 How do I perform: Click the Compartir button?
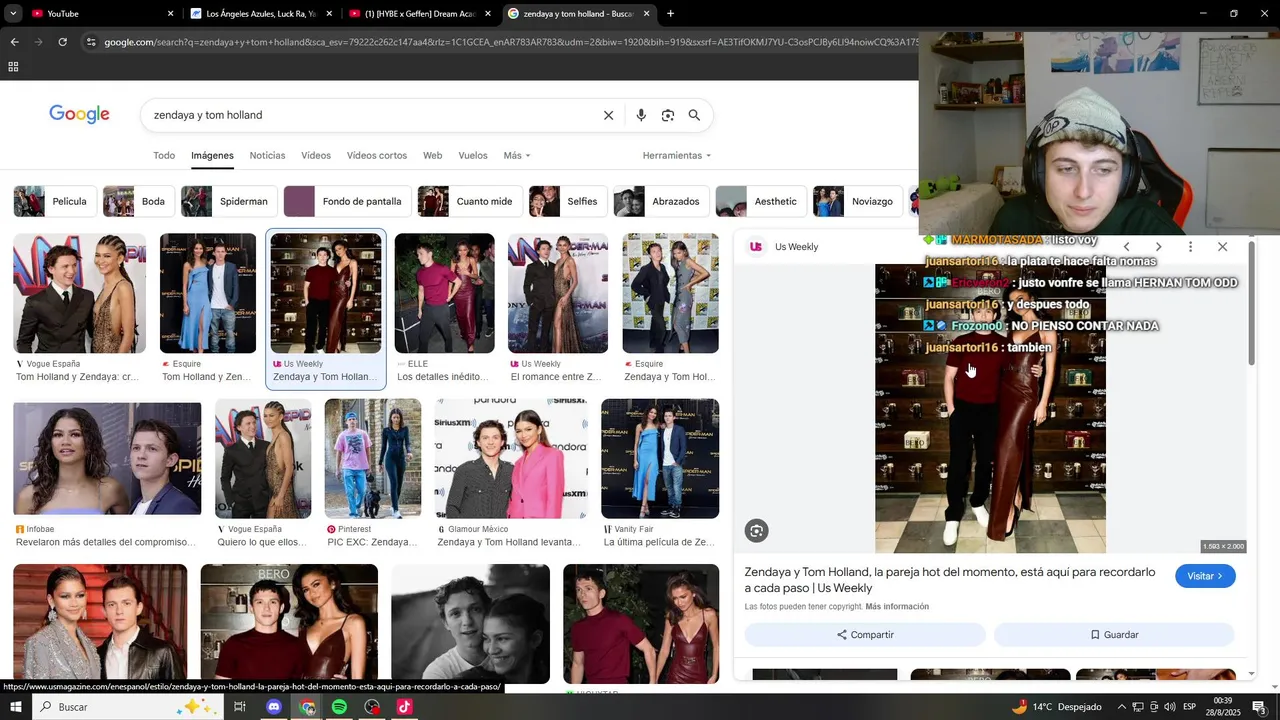(x=865, y=635)
